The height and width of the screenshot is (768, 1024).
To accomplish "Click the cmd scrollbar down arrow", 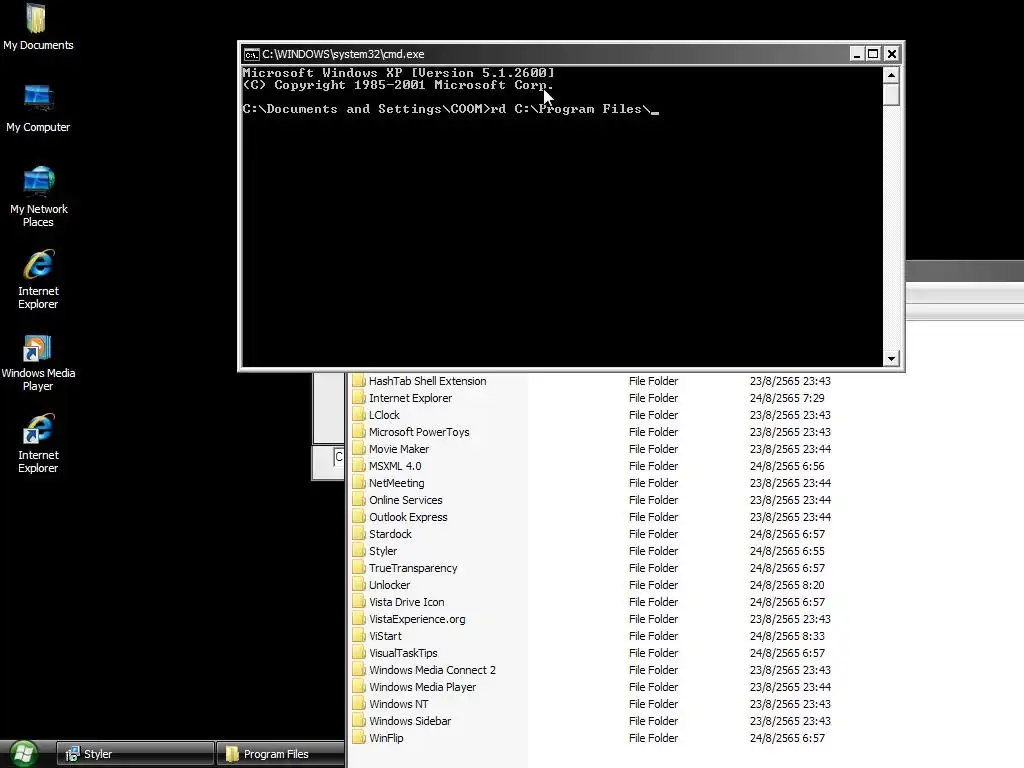I will point(891,359).
